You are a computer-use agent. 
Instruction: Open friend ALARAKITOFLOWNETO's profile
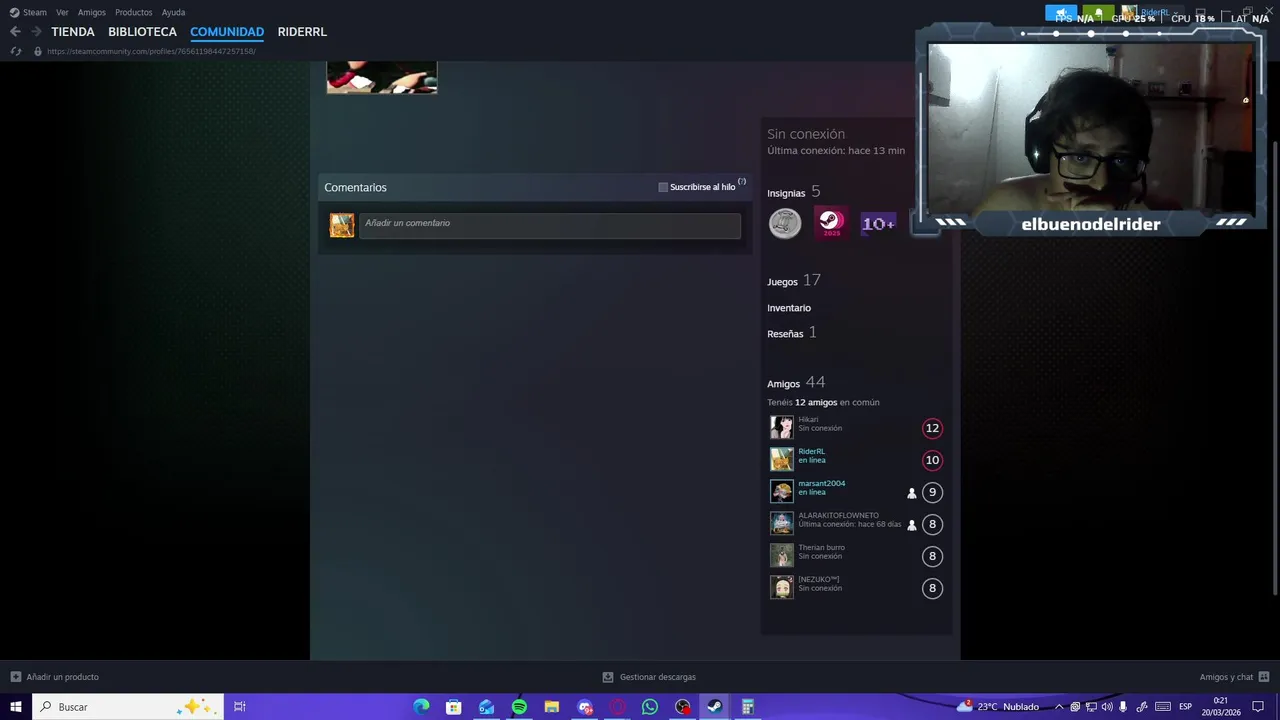(838, 515)
